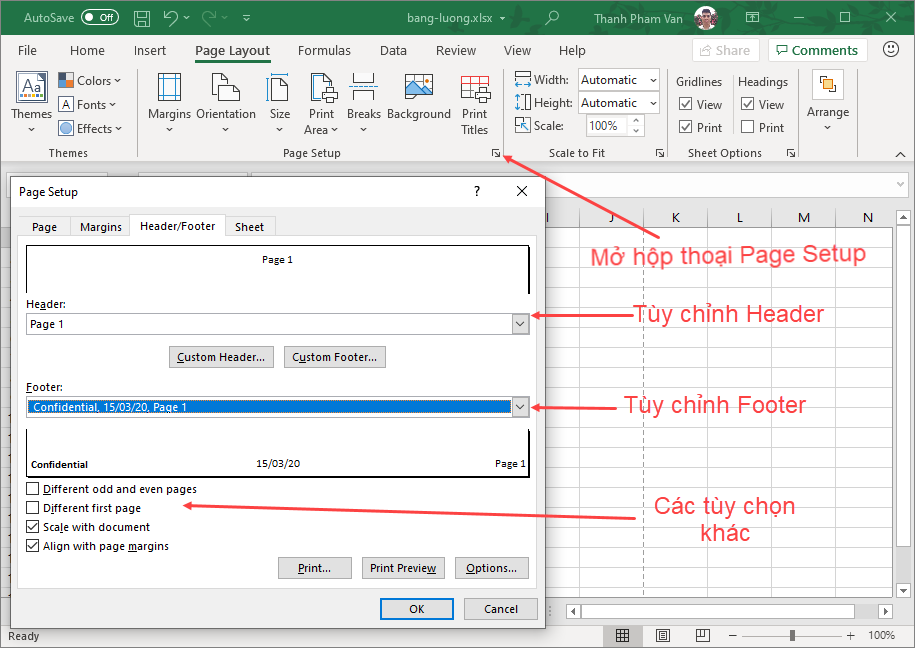Open Customize Quick Access Toolbar arrow

[x=246, y=19]
